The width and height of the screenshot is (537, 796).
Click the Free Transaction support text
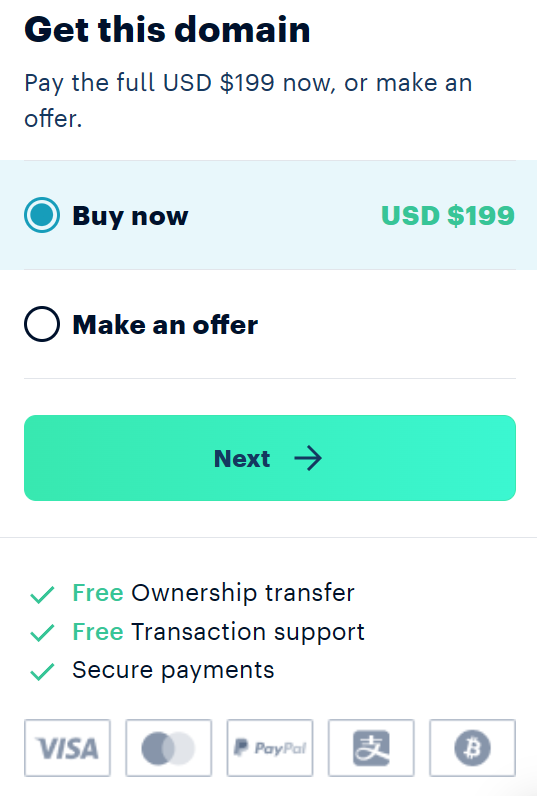click(218, 633)
